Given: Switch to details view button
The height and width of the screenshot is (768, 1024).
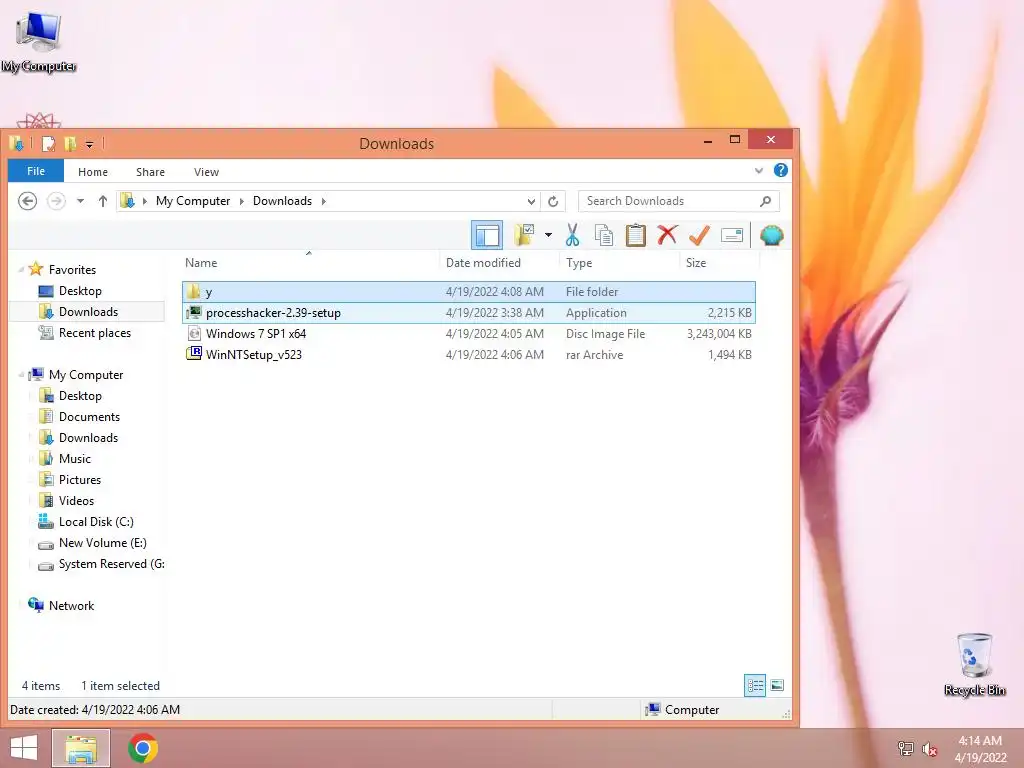Looking at the screenshot, I should coord(755,685).
